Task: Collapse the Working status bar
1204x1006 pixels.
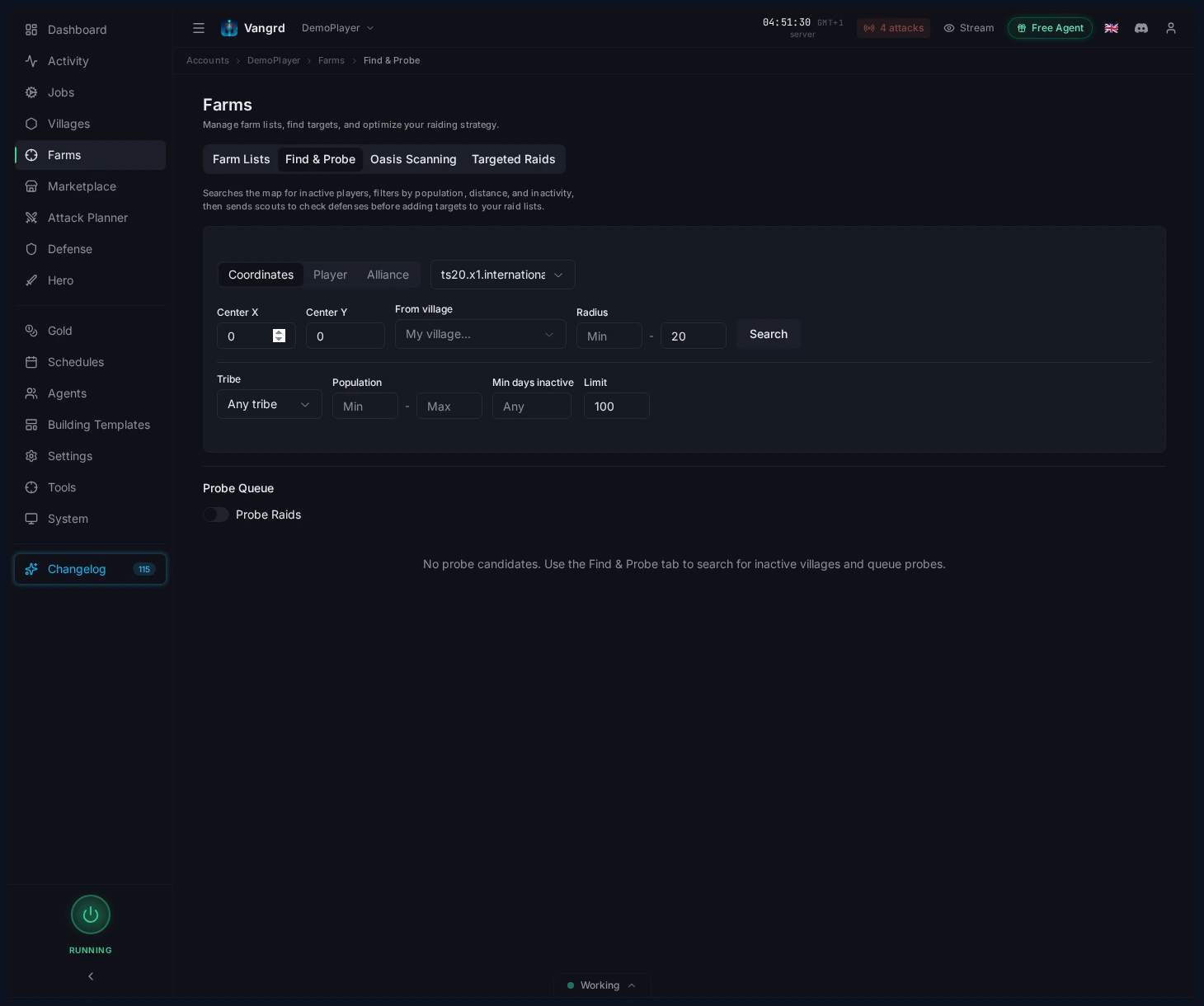Action: [632, 985]
